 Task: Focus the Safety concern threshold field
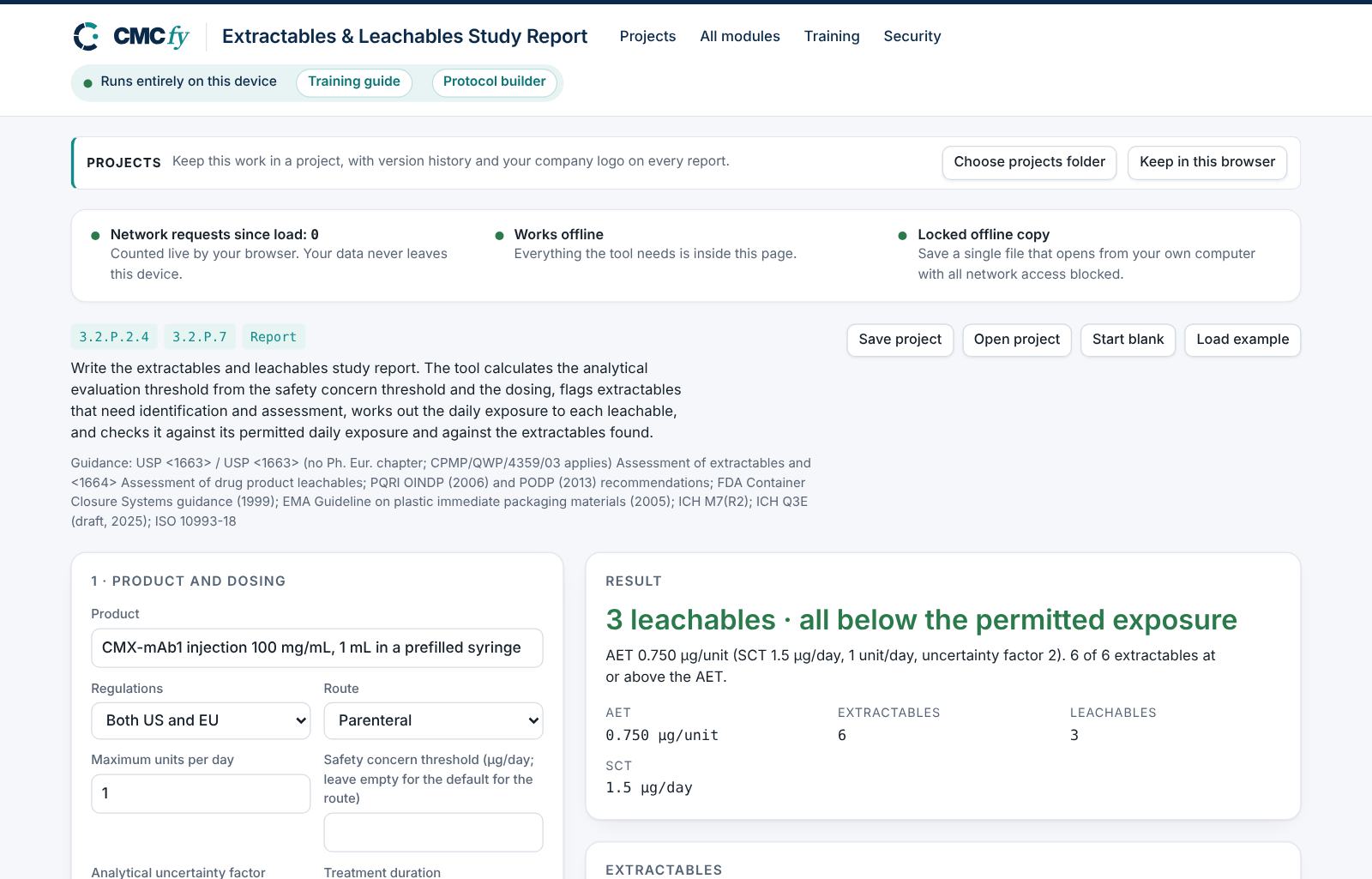click(433, 832)
